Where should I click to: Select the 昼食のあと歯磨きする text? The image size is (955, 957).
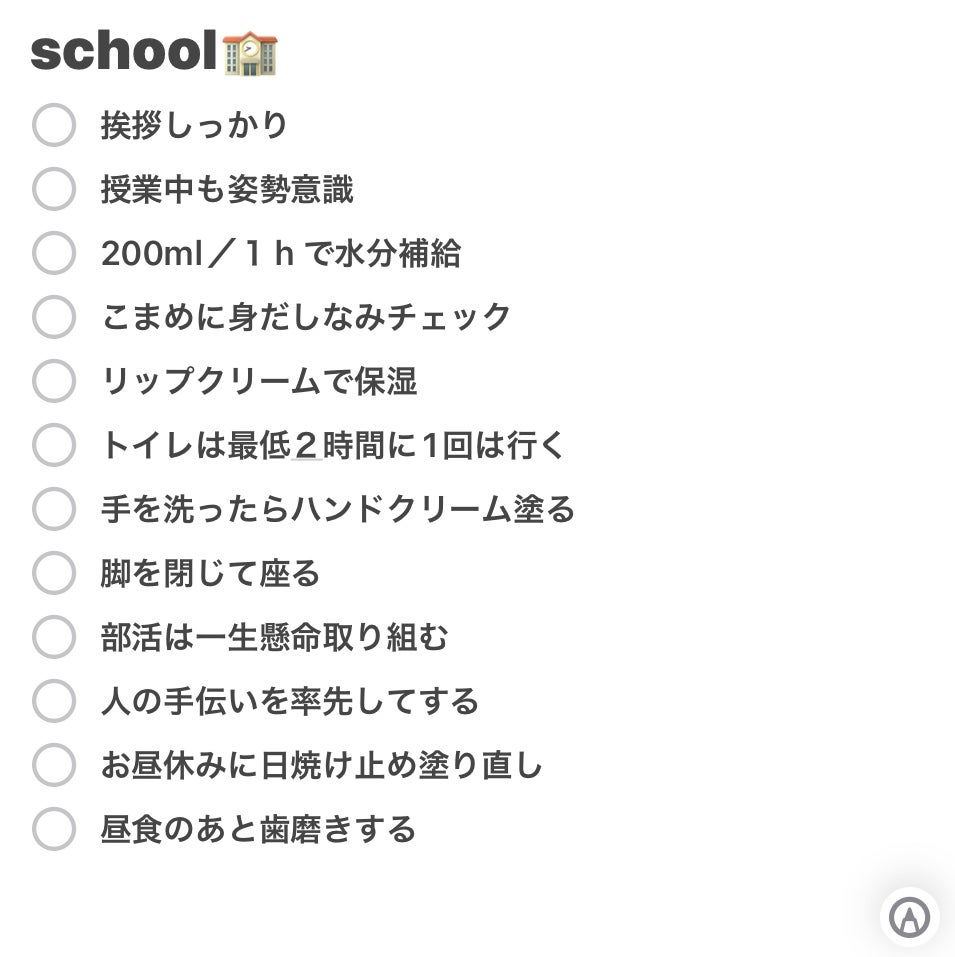coord(258,830)
